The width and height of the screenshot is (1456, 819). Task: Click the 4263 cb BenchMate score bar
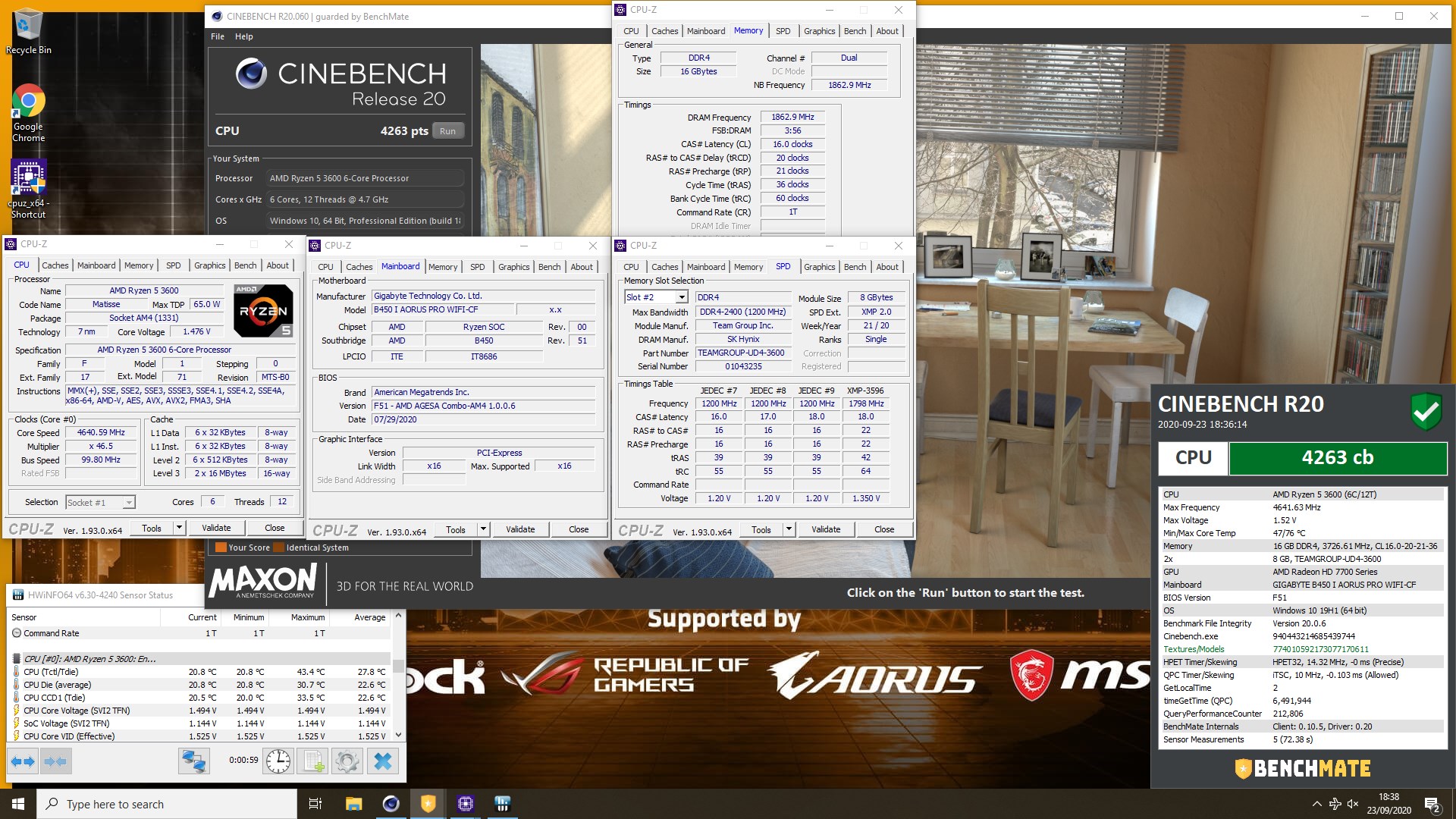[x=1337, y=458]
